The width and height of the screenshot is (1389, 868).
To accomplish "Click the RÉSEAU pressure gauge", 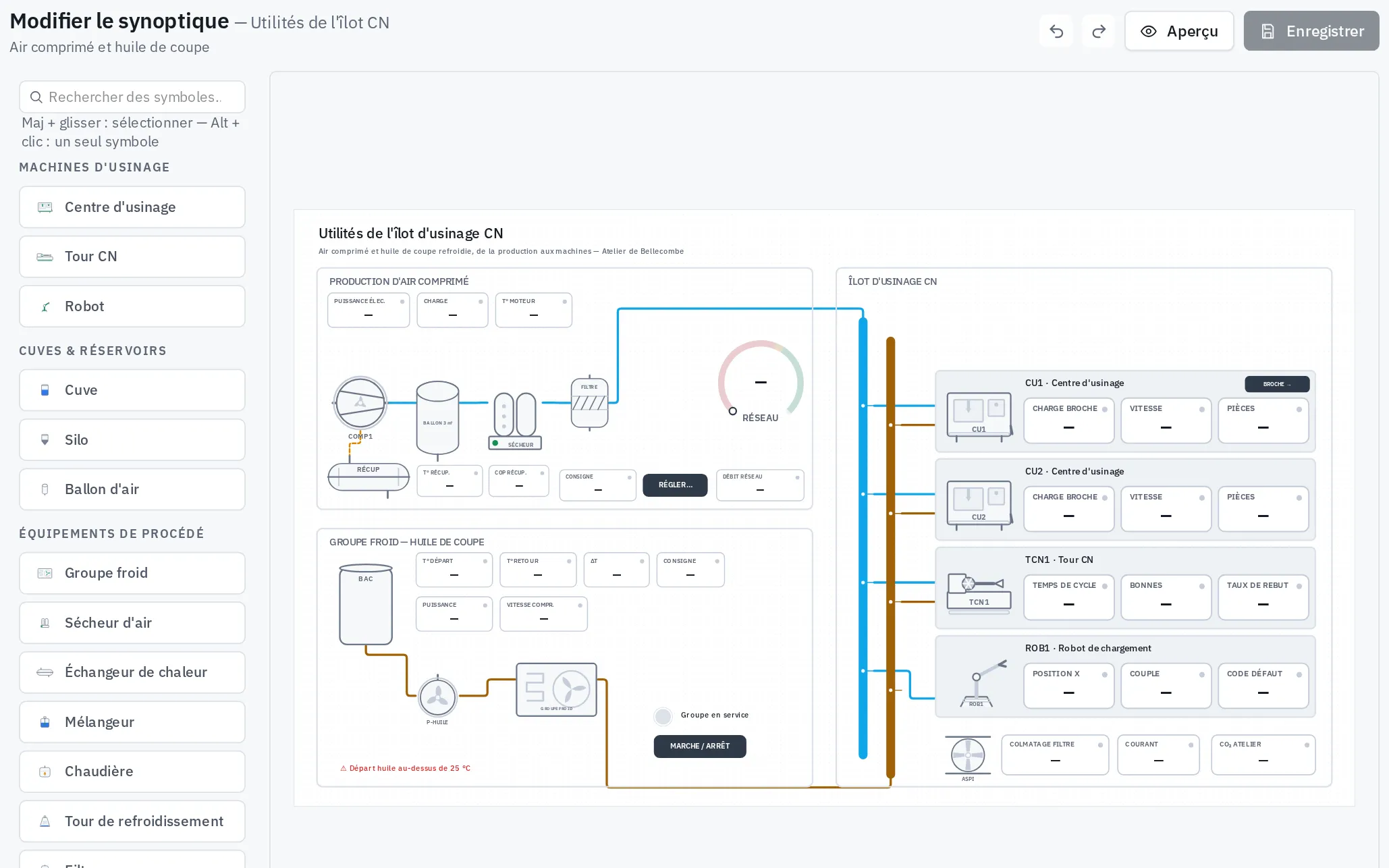I will click(761, 382).
